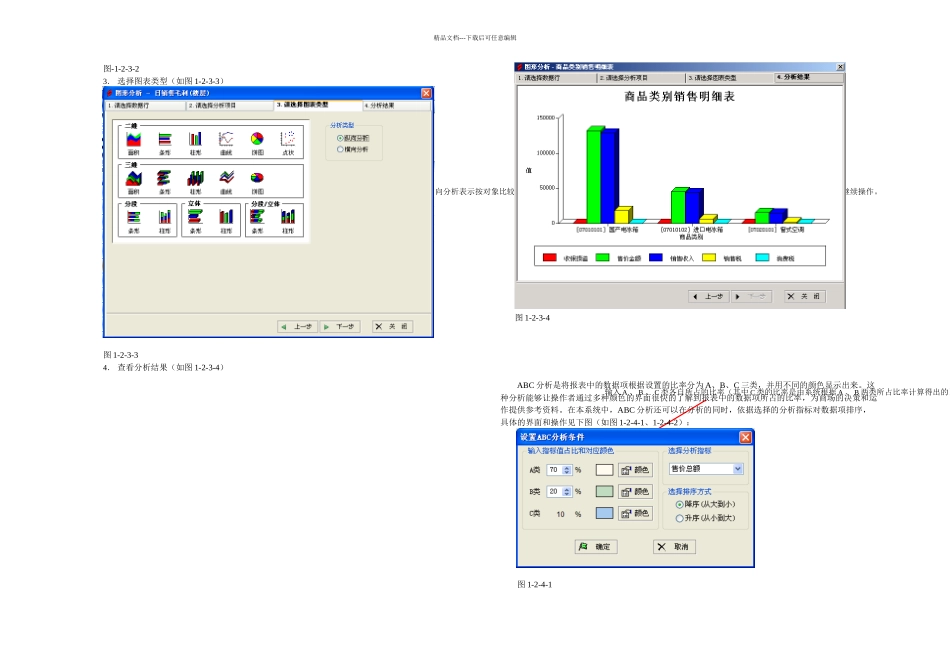The width and height of the screenshot is (950, 672).
Task: Switch to step 3 chart type tab
Action: click(318, 105)
